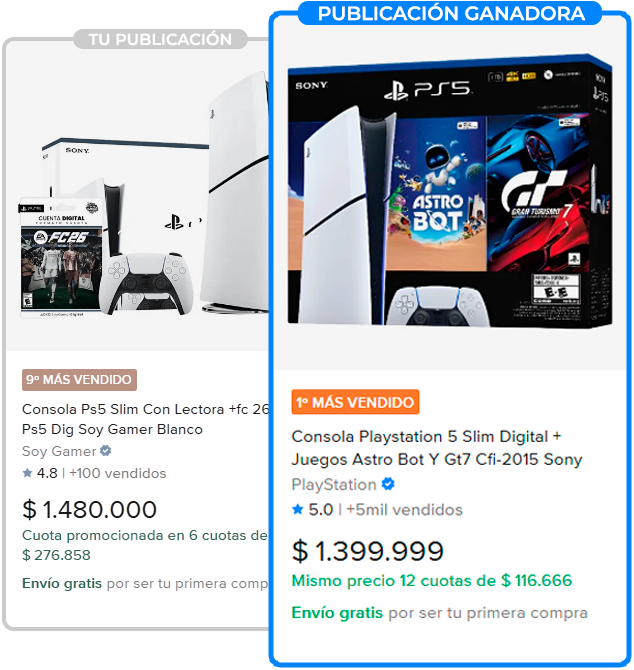
Task: Click the star icon beside 4.8 rating
Action: coord(27,473)
